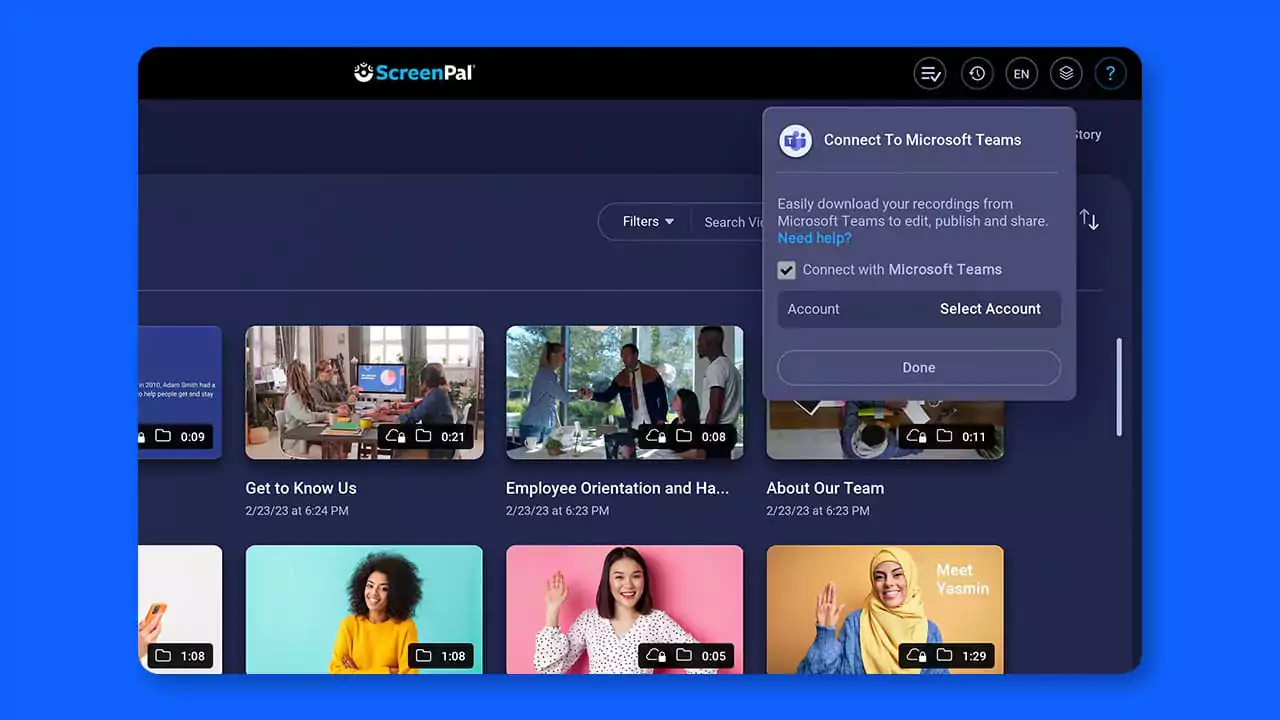The height and width of the screenshot is (720, 1280).
Task: Open the blue 0:09 video thumbnail
Action: pos(180,392)
